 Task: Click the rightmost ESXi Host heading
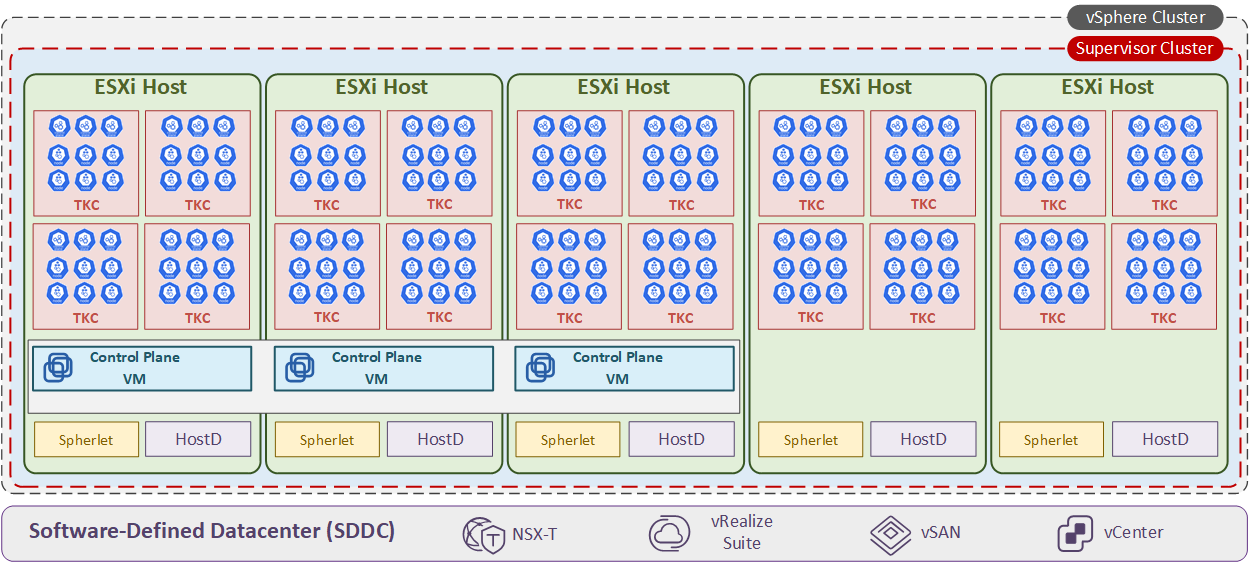pos(1108,87)
